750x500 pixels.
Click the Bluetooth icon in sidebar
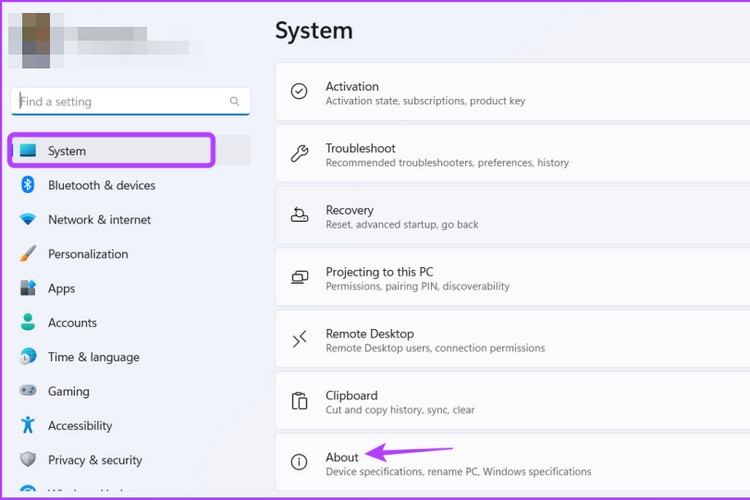[28, 185]
